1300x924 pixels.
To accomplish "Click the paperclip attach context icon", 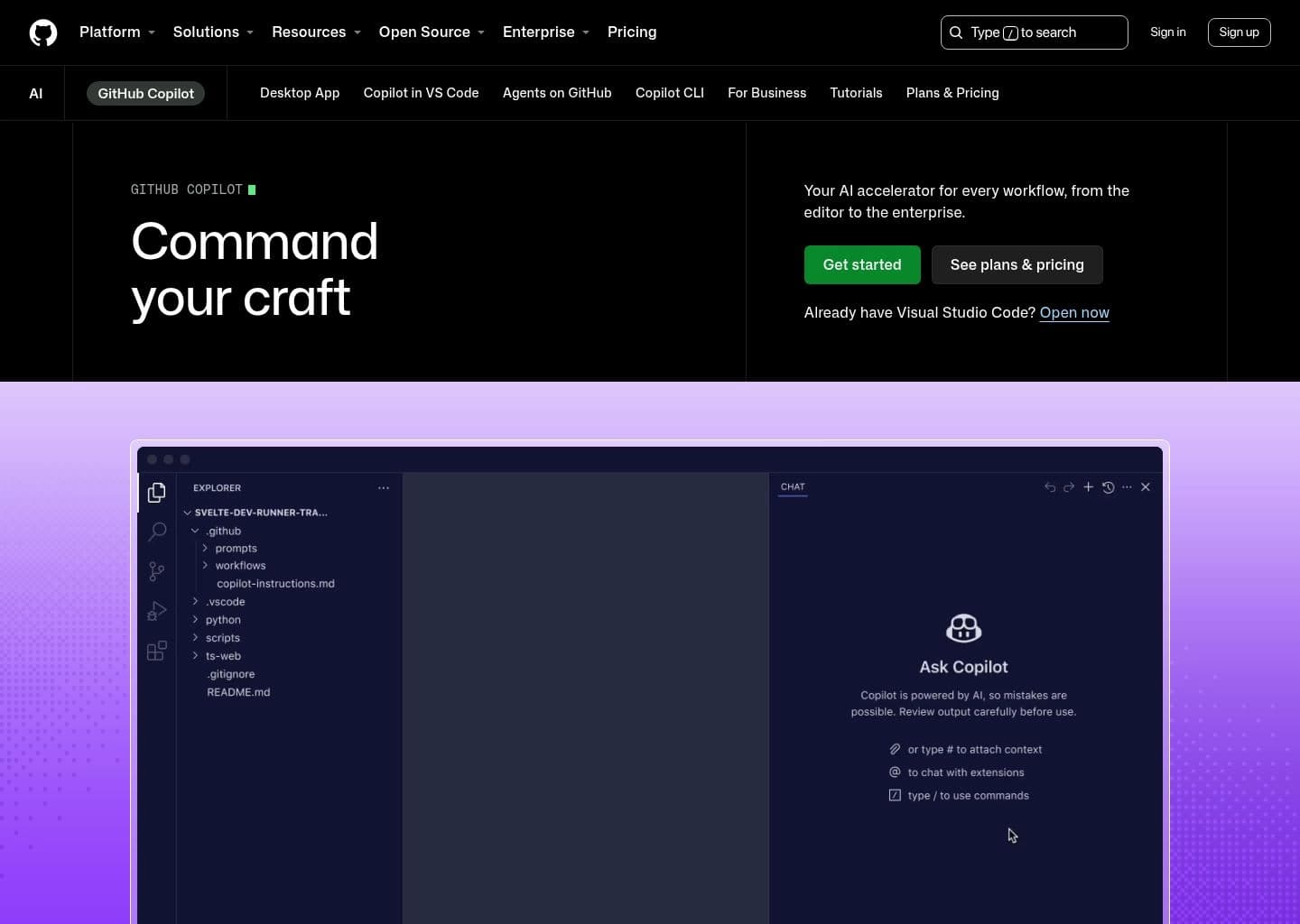I will pyautogui.click(x=895, y=749).
